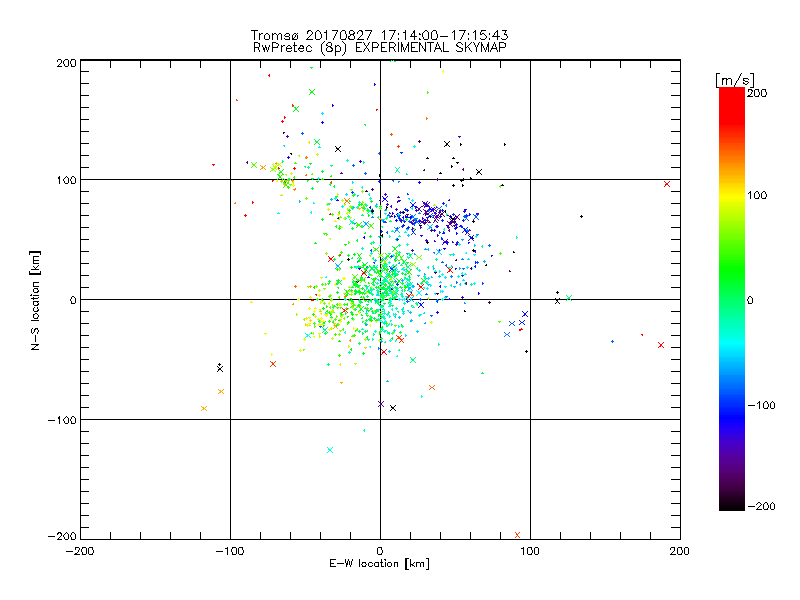Click the red X marker at the bottom edge
The image size is (800, 600).
coord(517,535)
